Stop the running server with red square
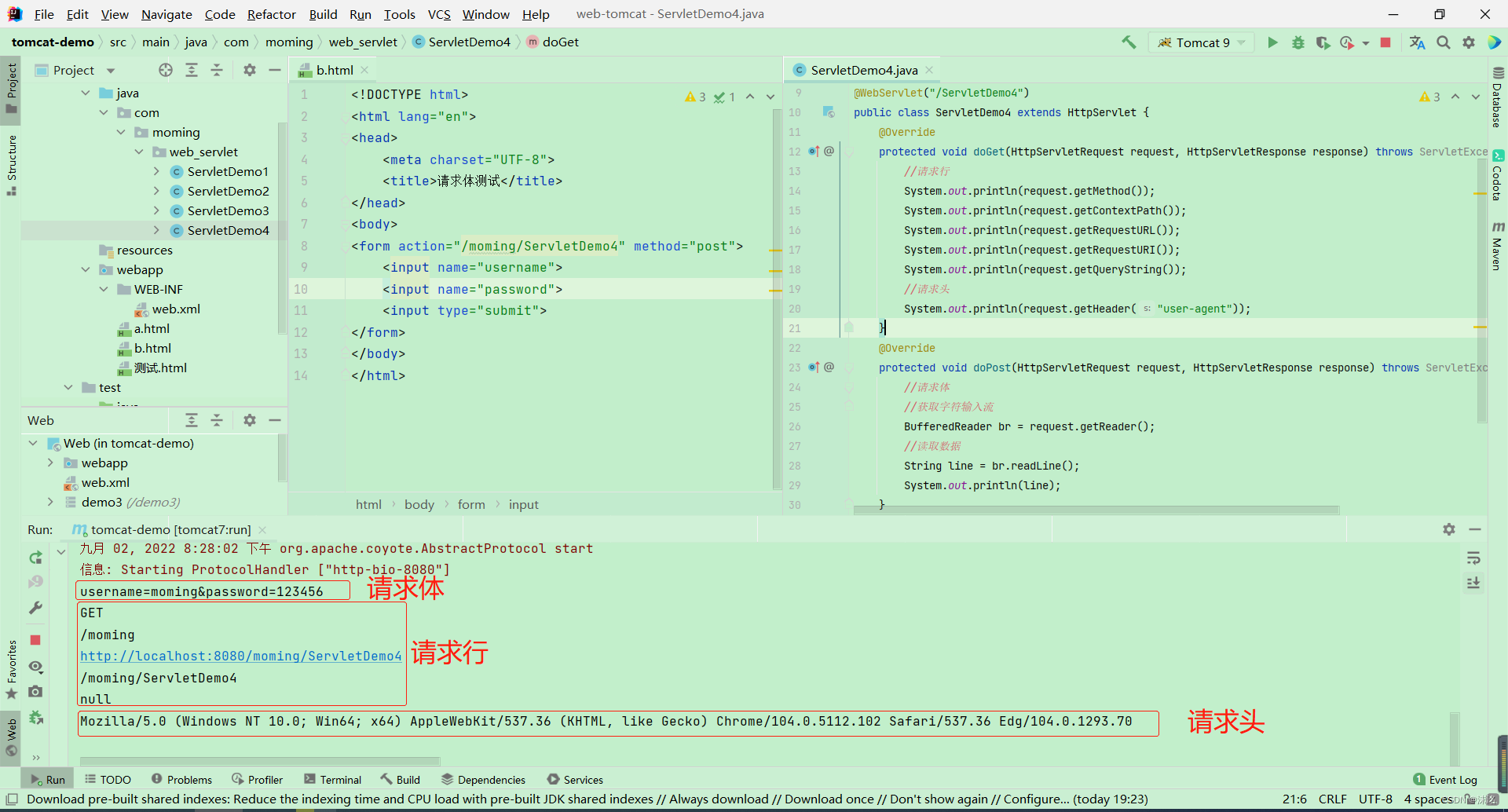1508x812 pixels. click(x=1385, y=42)
